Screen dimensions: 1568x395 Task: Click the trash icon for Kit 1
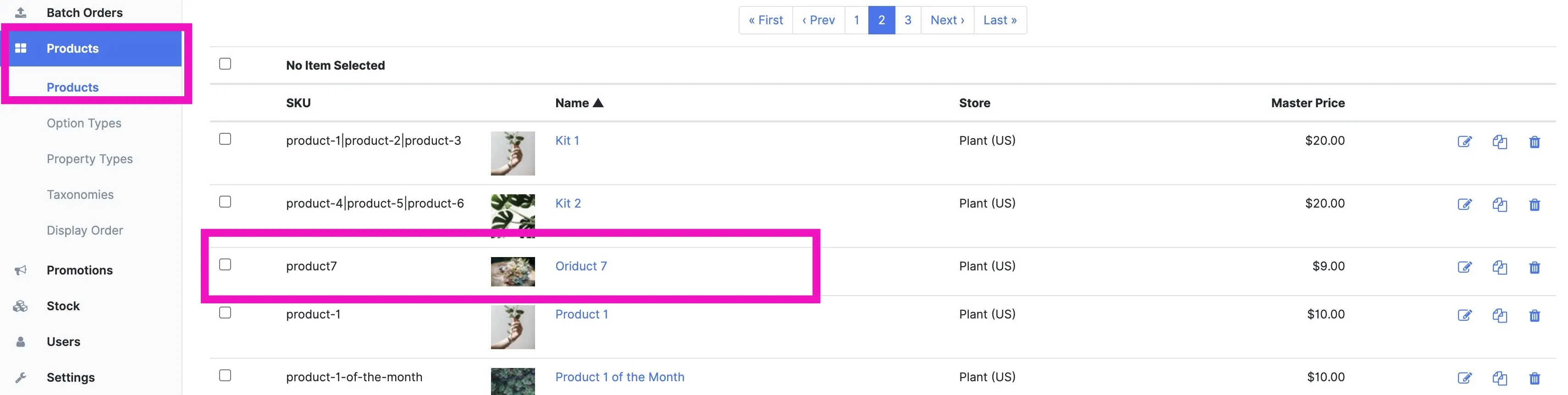click(1535, 142)
